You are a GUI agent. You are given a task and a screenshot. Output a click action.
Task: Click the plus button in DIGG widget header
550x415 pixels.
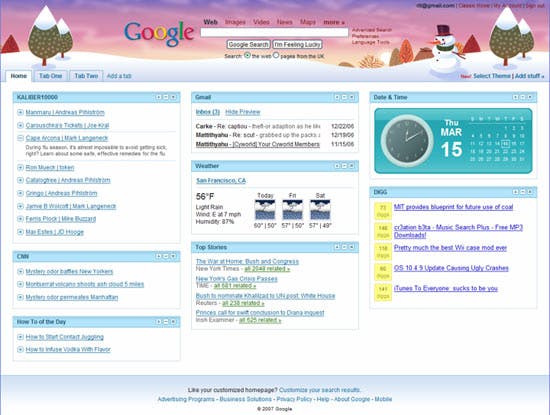coord(515,192)
